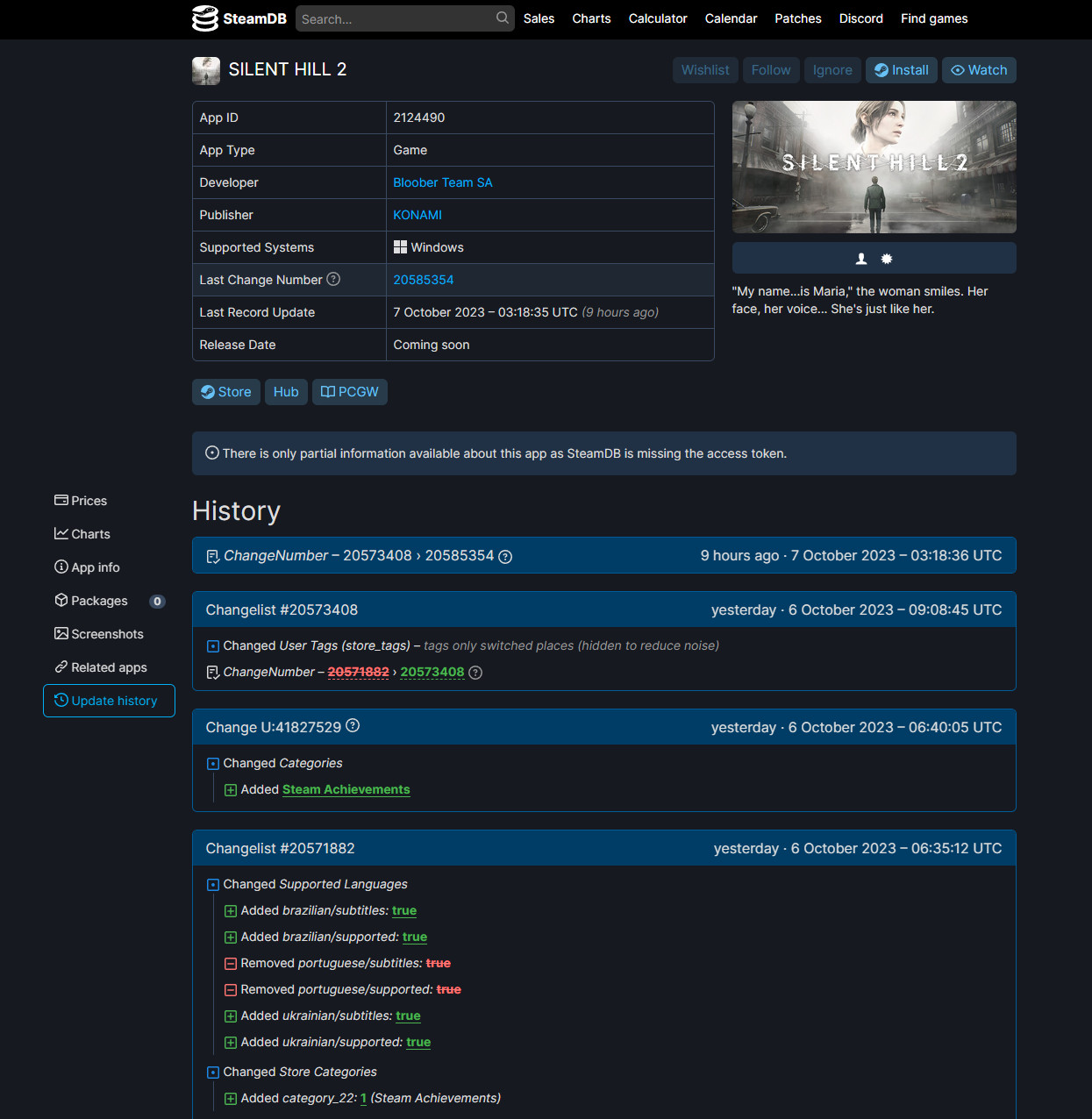Click the Windows logo in Supported Systems
1092x1119 pixels.
(400, 247)
